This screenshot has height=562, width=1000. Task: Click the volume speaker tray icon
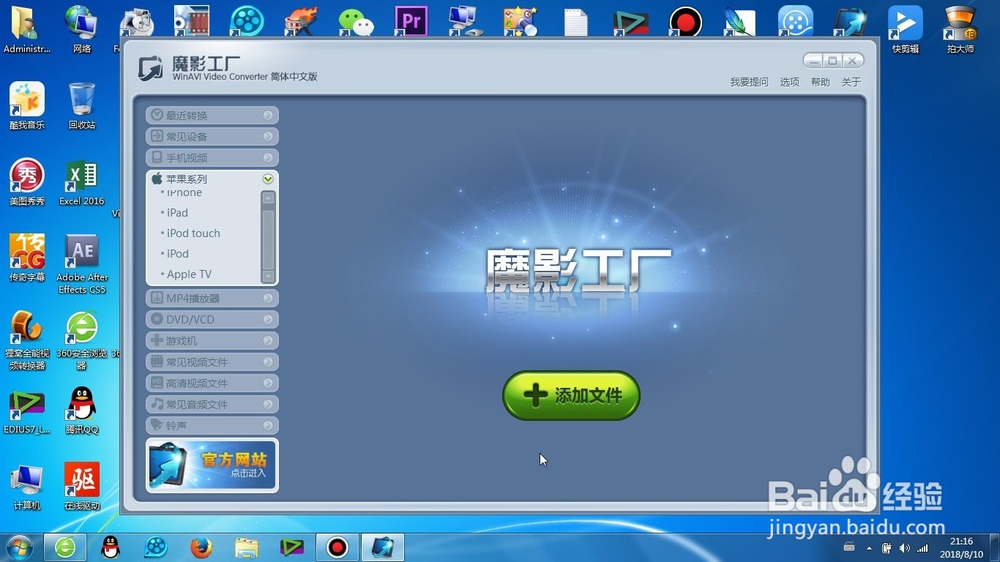(x=904, y=548)
